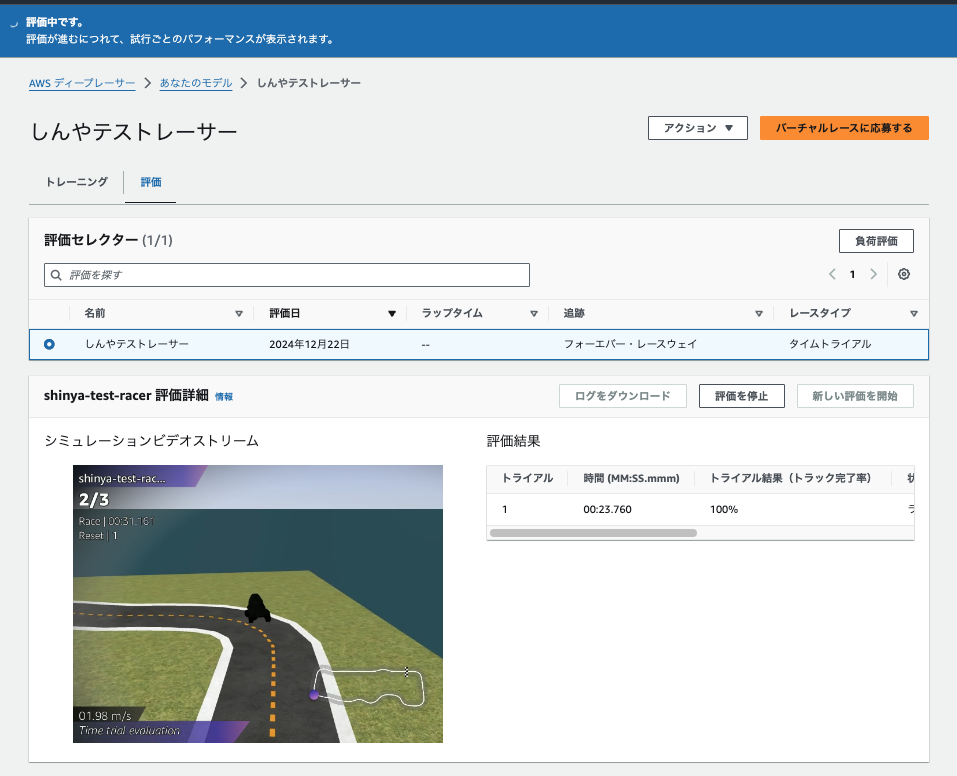Click the sort icon on the 名前 column
Image resolution: width=957 pixels, height=776 pixels.
(240, 313)
